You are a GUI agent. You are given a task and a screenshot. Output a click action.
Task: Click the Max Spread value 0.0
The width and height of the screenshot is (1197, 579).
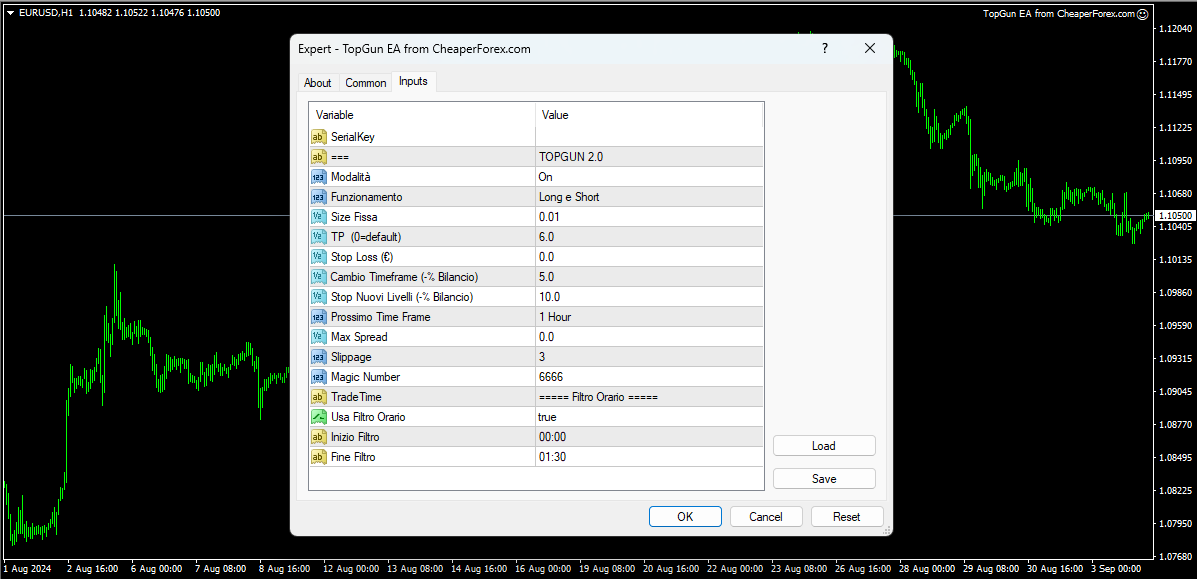pos(649,337)
